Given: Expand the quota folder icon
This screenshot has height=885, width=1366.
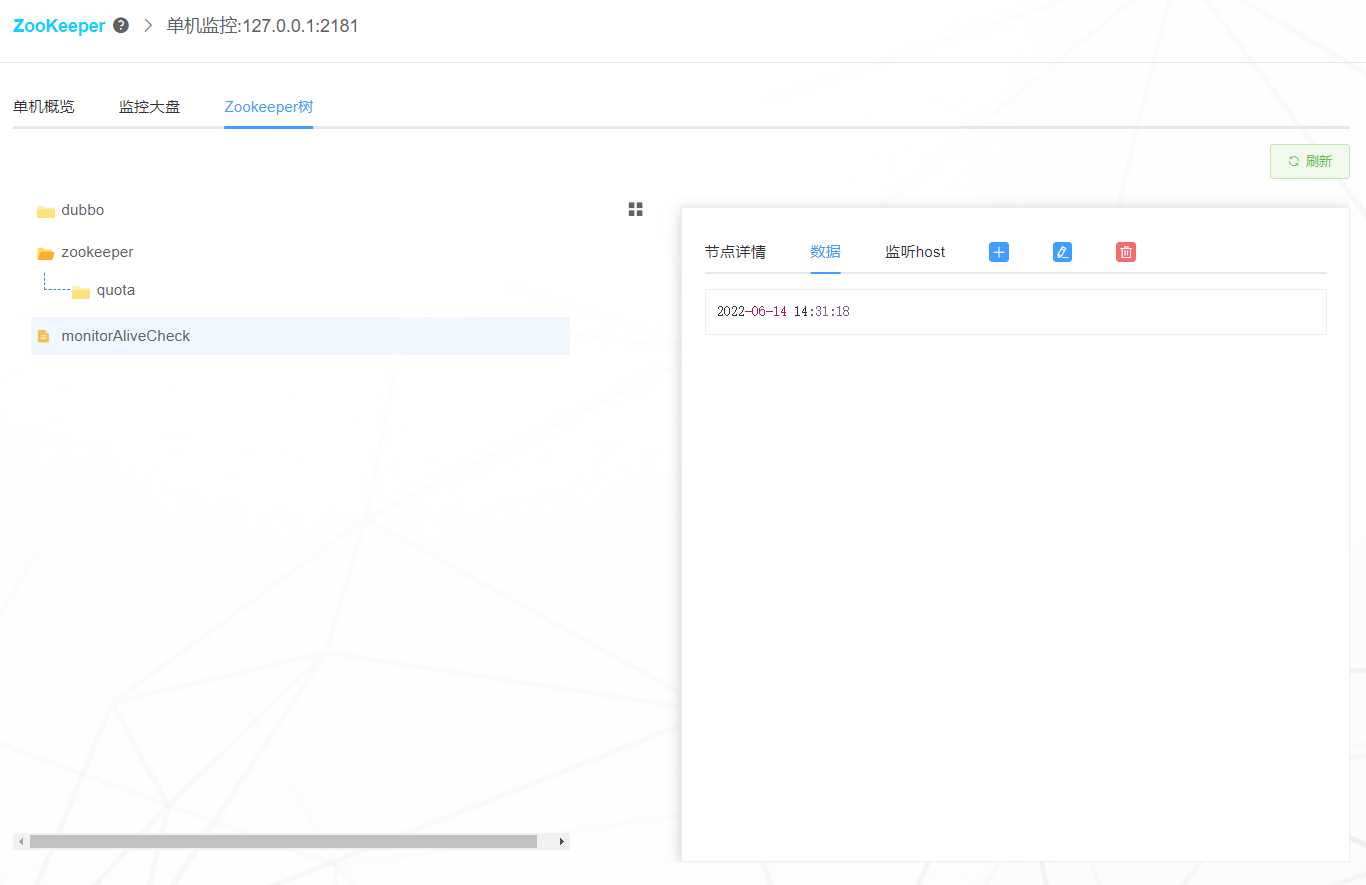Looking at the screenshot, I should click(81, 291).
